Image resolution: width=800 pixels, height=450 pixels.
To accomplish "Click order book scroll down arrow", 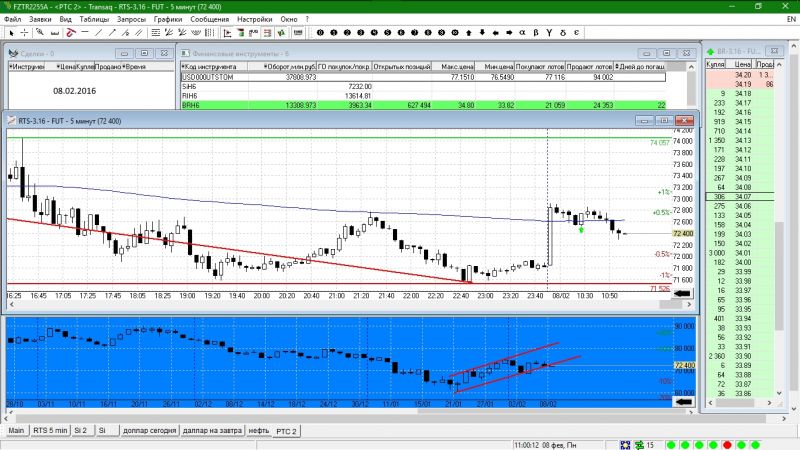I will click(779, 393).
